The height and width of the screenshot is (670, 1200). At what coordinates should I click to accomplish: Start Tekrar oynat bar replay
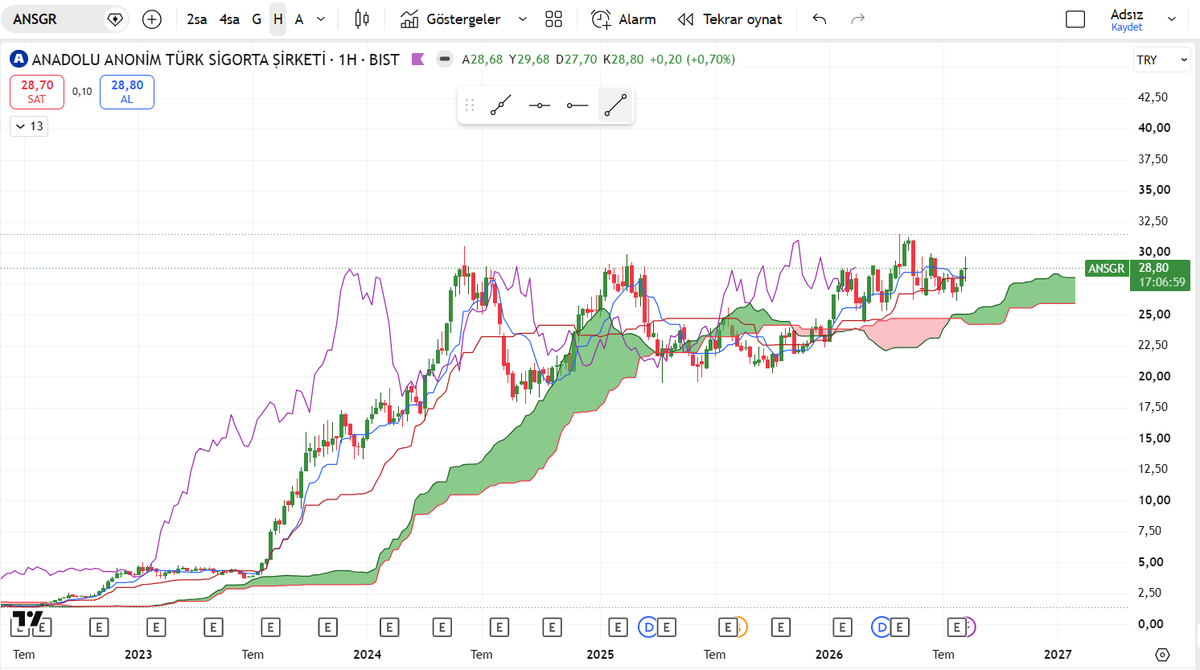tap(730, 19)
